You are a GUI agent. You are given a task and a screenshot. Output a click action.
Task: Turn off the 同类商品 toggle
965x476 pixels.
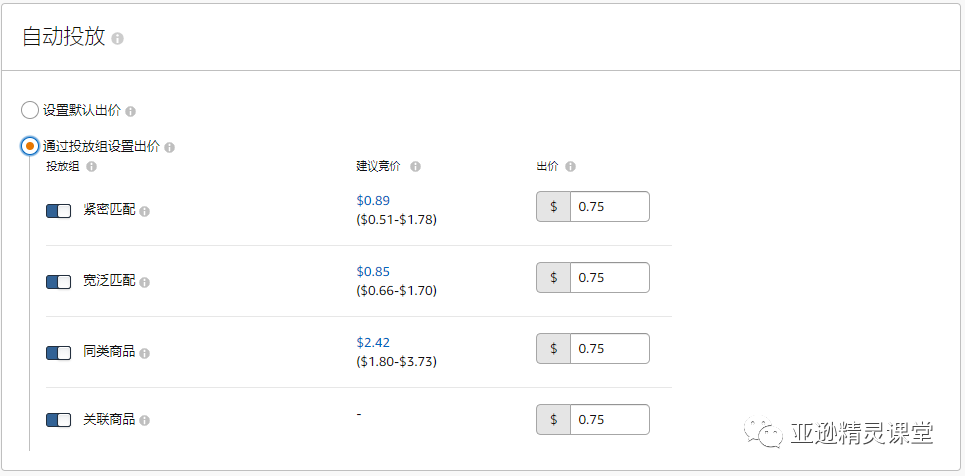pos(59,353)
